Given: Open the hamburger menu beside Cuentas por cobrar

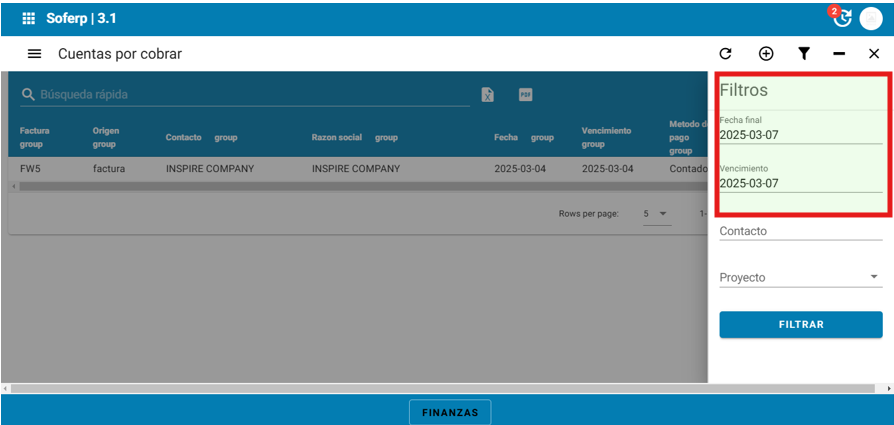Looking at the screenshot, I should coord(35,54).
